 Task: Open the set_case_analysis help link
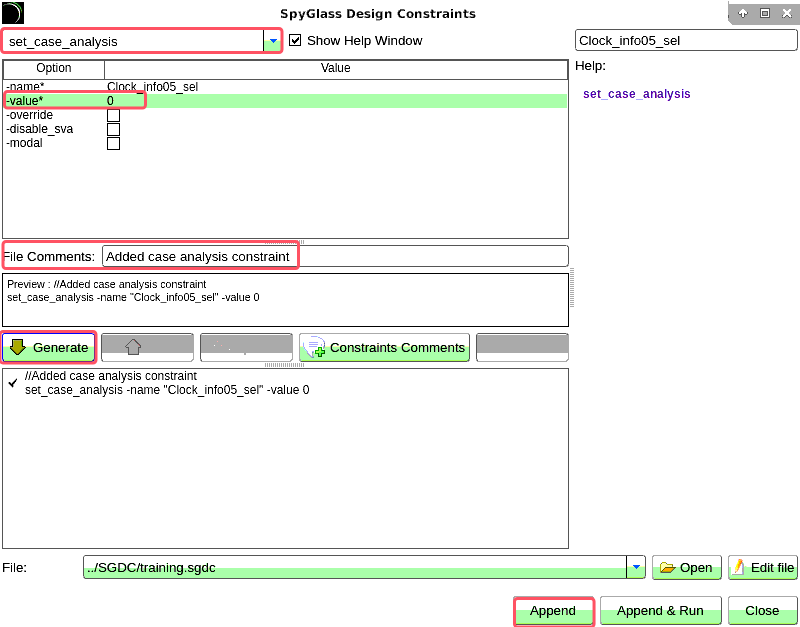(636, 94)
